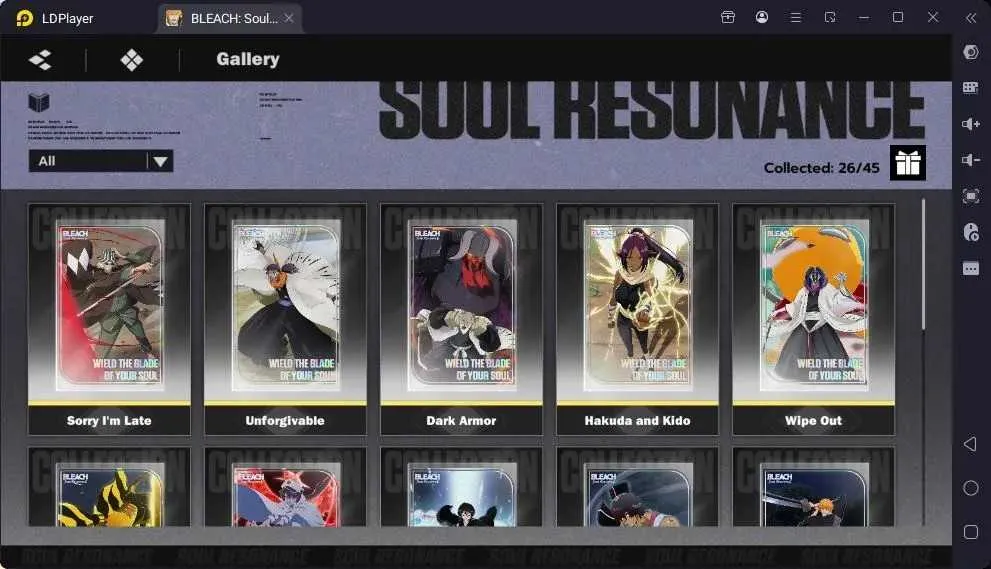Open the four-diamond home menu icon
991x569 pixels.
click(131, 60)
